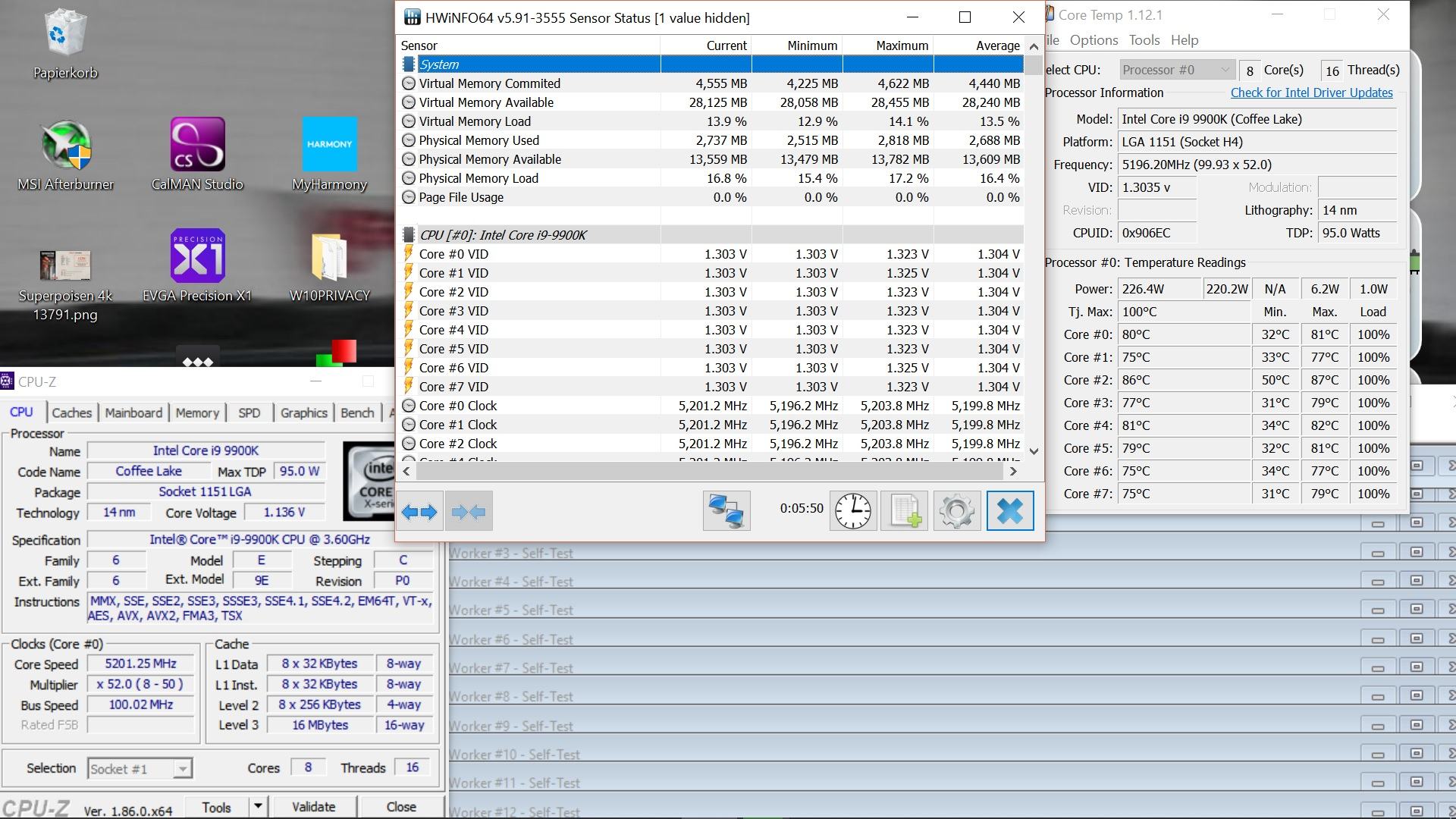Viewport: 1456px width, 819px height.
Task: Select Virtual Memory Commited sensor icon
Action: (x=409, y=83)
